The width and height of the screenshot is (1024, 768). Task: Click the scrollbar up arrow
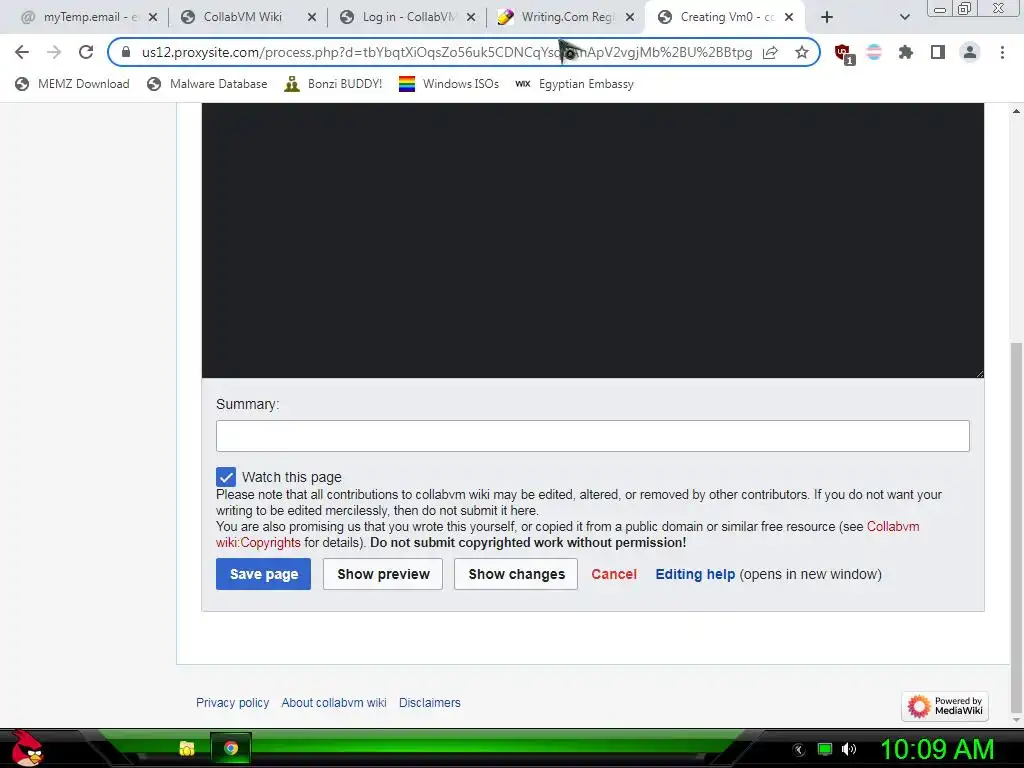point(1016,112)
